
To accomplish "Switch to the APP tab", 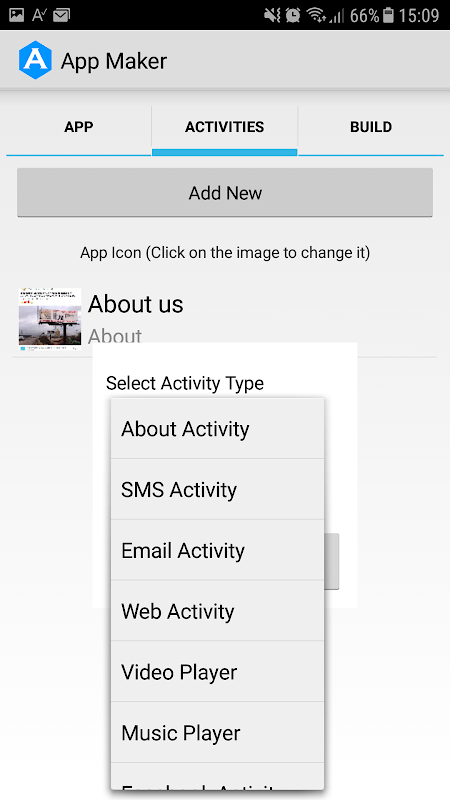I will 79,127.
